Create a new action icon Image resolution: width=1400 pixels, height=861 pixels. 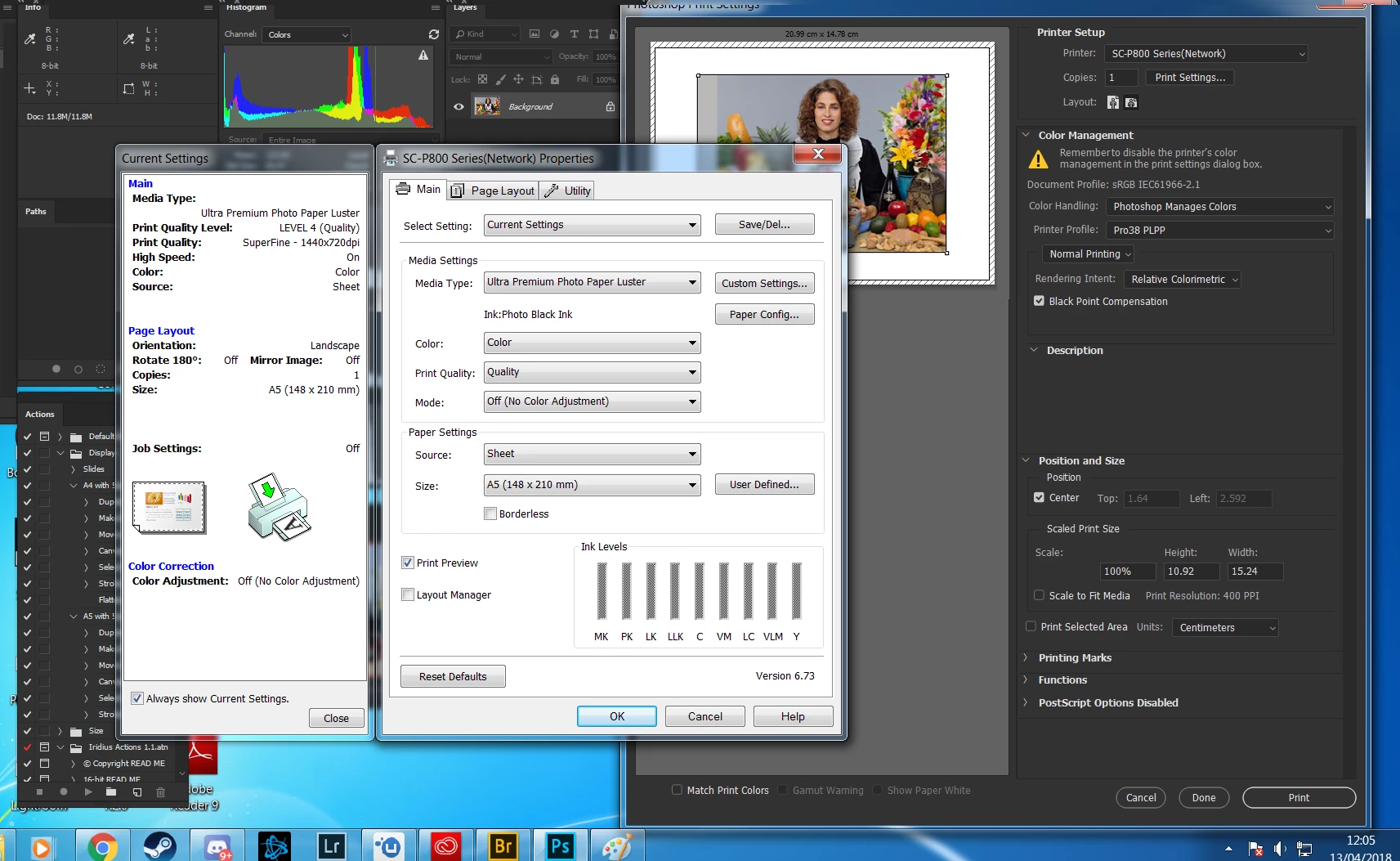coord(136,791)
